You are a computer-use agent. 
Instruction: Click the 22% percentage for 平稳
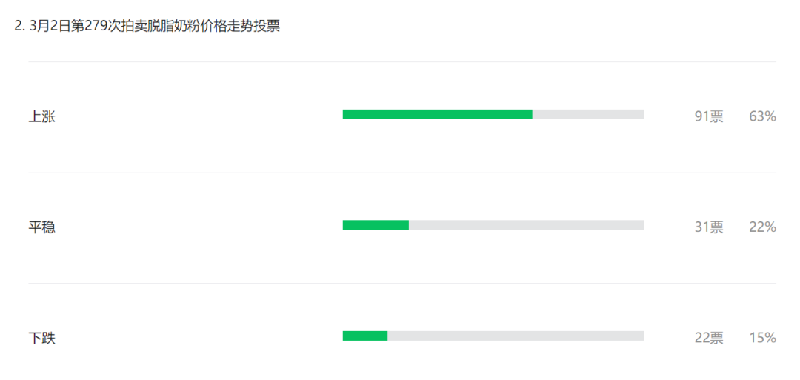763,227
